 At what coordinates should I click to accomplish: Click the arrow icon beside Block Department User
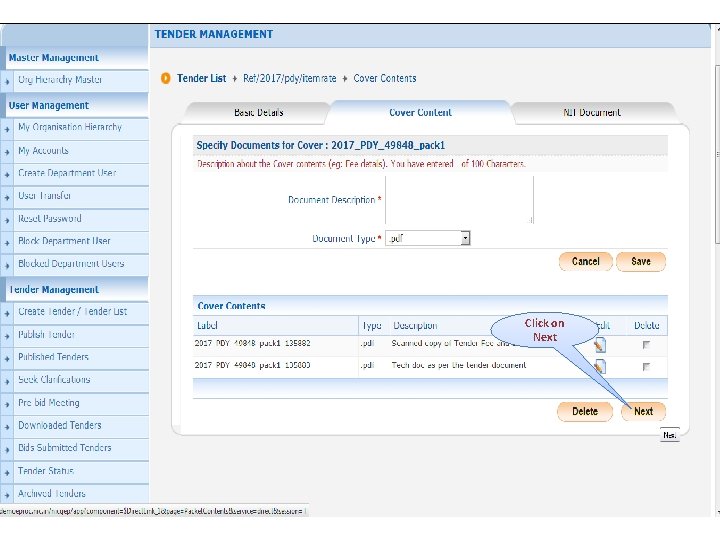pyautogui.click(x=7, y=243)
